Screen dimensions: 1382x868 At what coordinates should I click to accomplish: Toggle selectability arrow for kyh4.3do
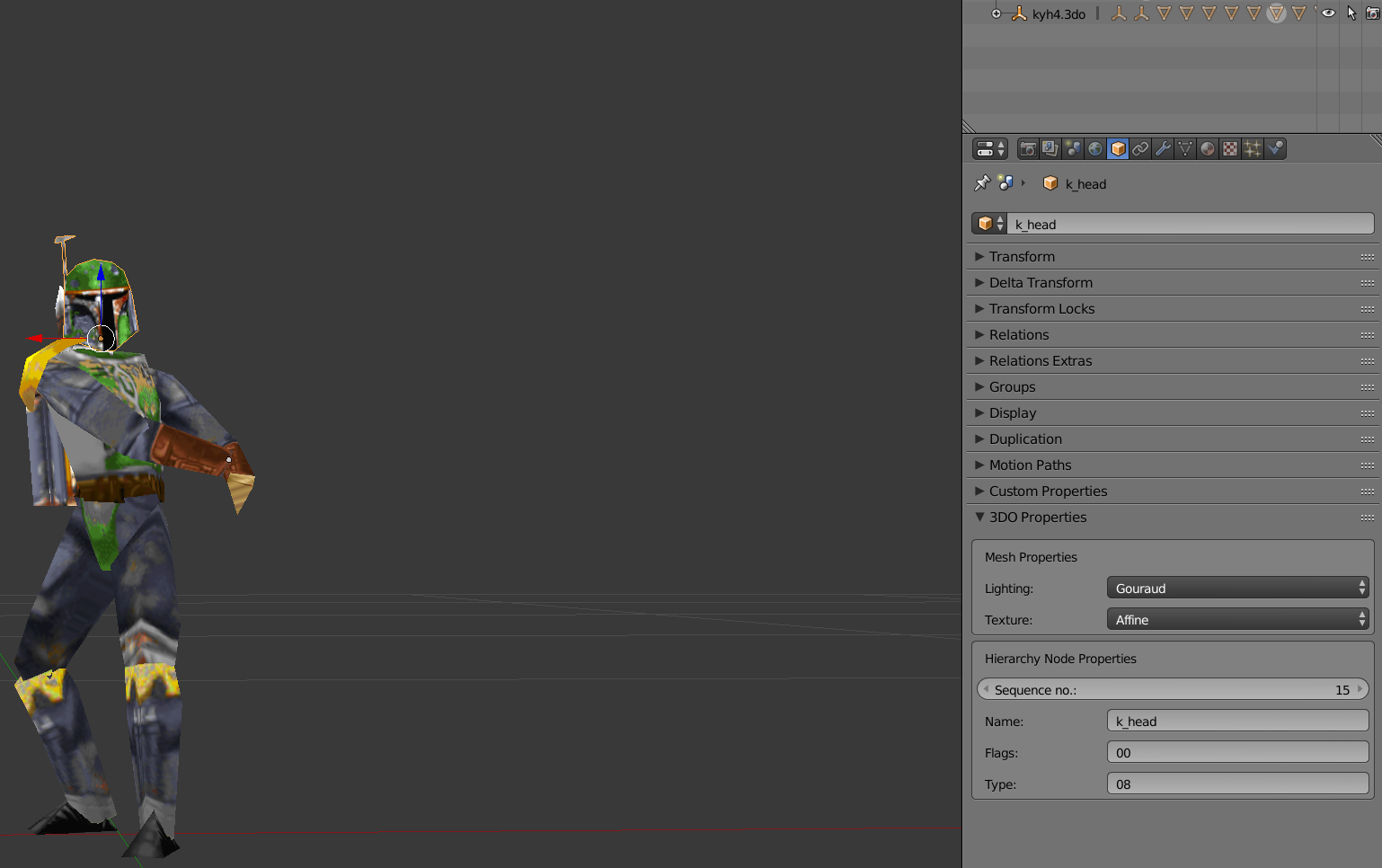[x=1351, y=13]
